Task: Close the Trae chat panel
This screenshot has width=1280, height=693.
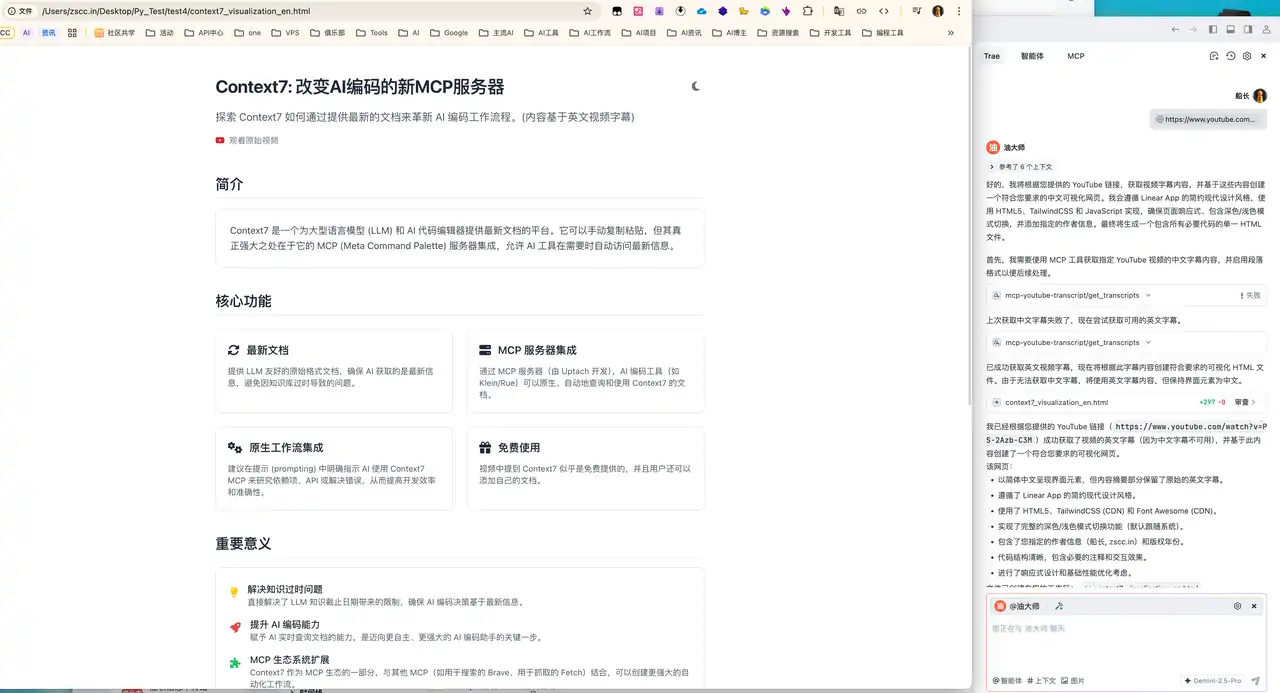Action: pyautogui.click(x=1264, y=56)
